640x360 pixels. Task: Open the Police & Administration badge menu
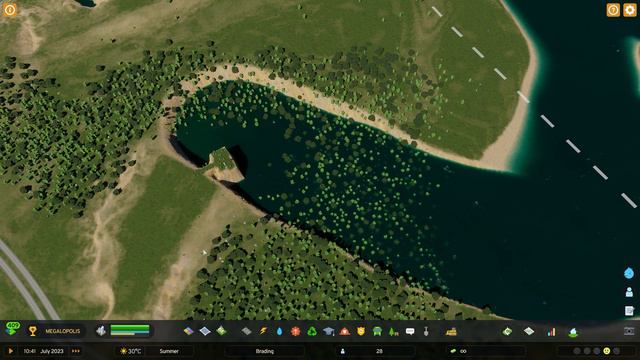tap(361, 331)
